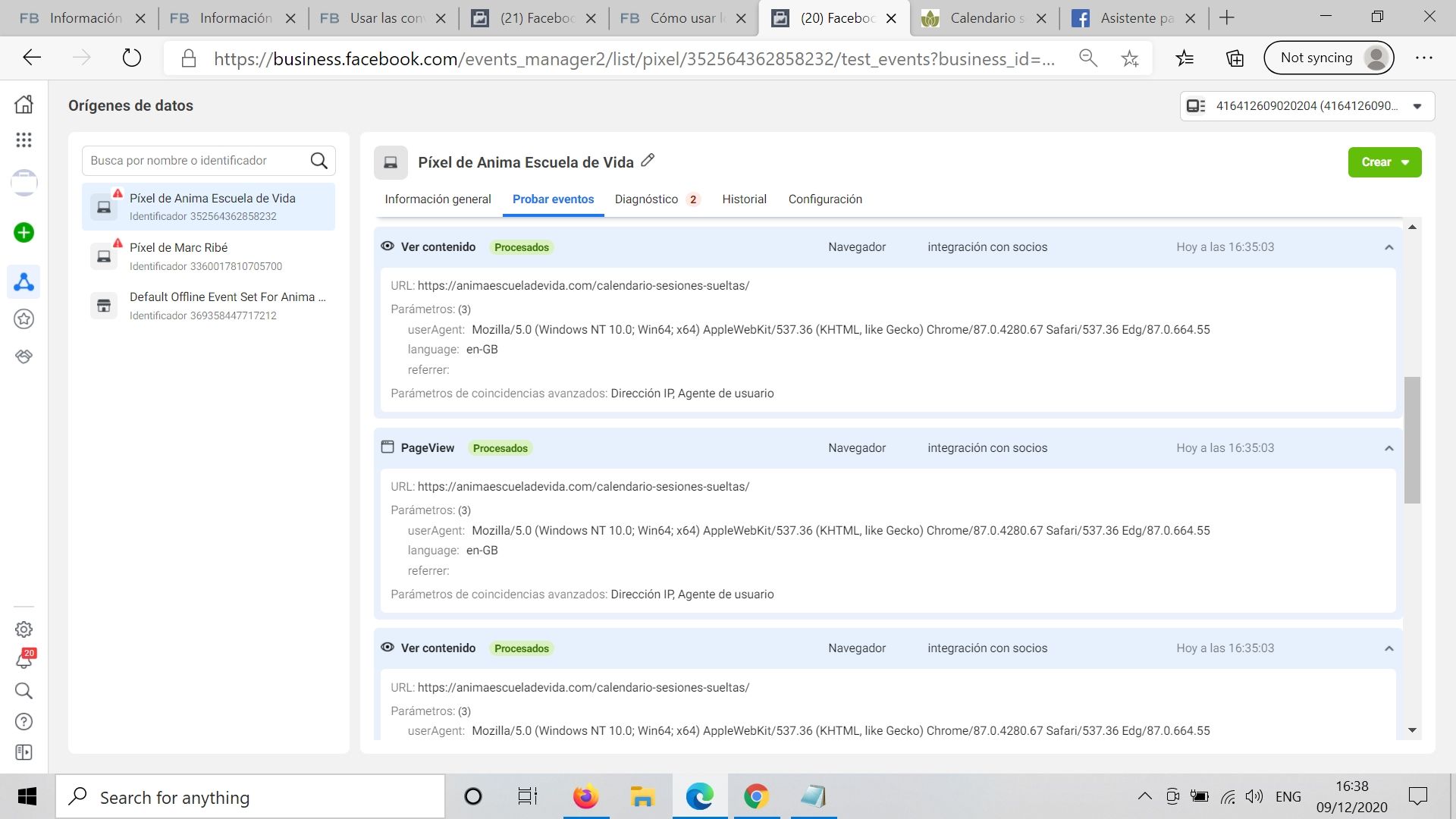Select Default Offline Event Set source

pyautogui.click(x=209, y=306)
